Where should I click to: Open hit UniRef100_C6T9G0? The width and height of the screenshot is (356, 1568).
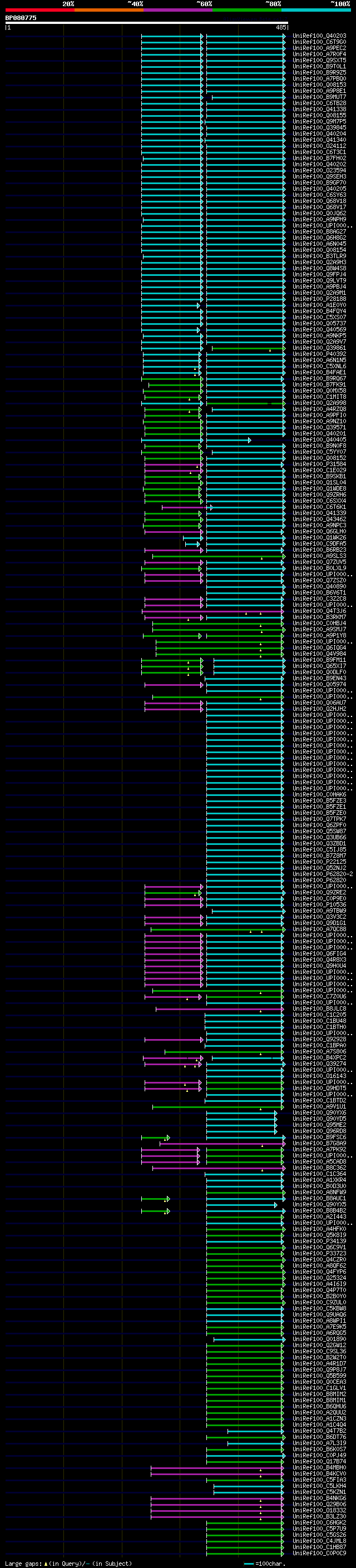coord(319,42)
